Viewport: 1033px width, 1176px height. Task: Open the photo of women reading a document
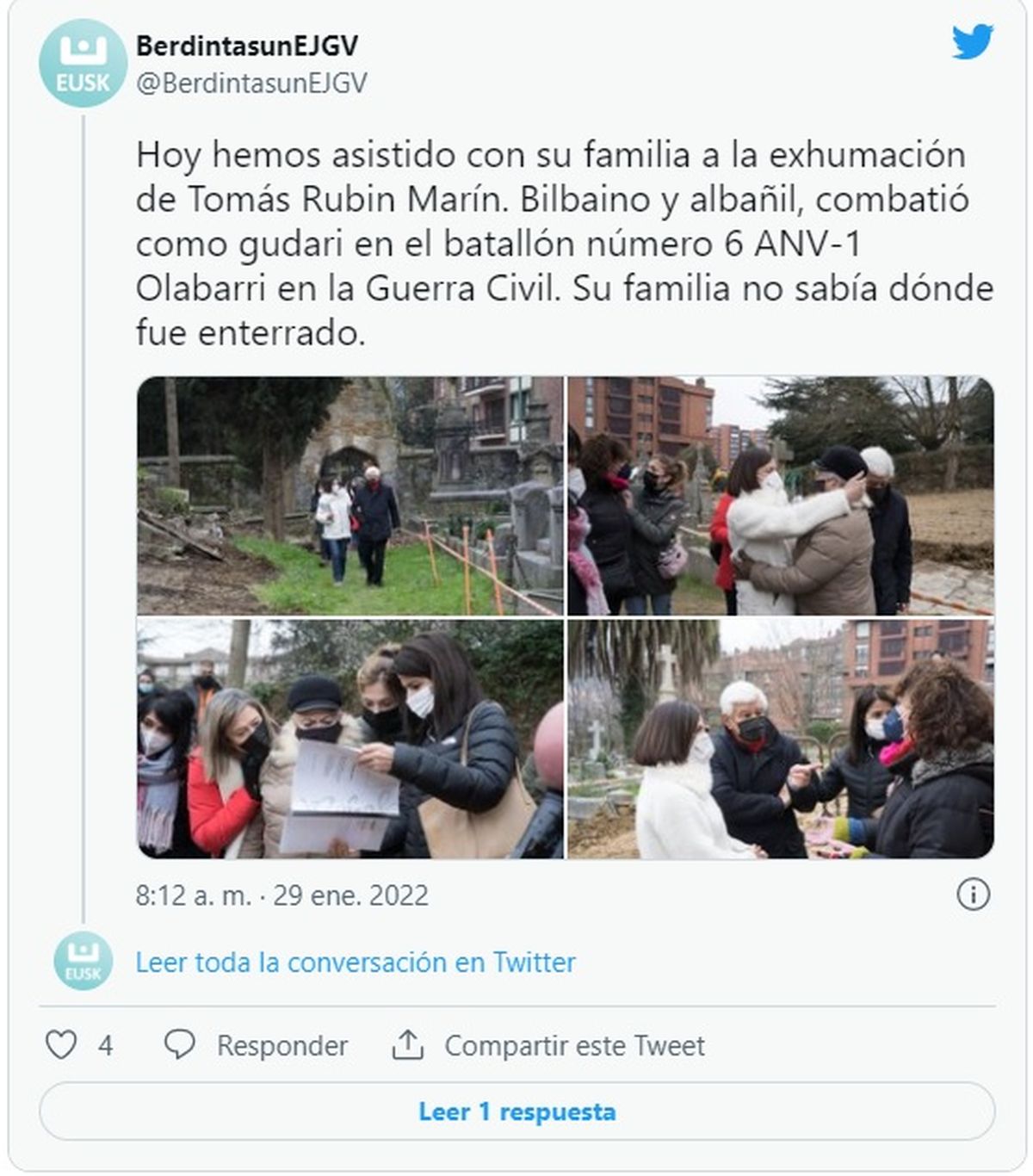350,739
